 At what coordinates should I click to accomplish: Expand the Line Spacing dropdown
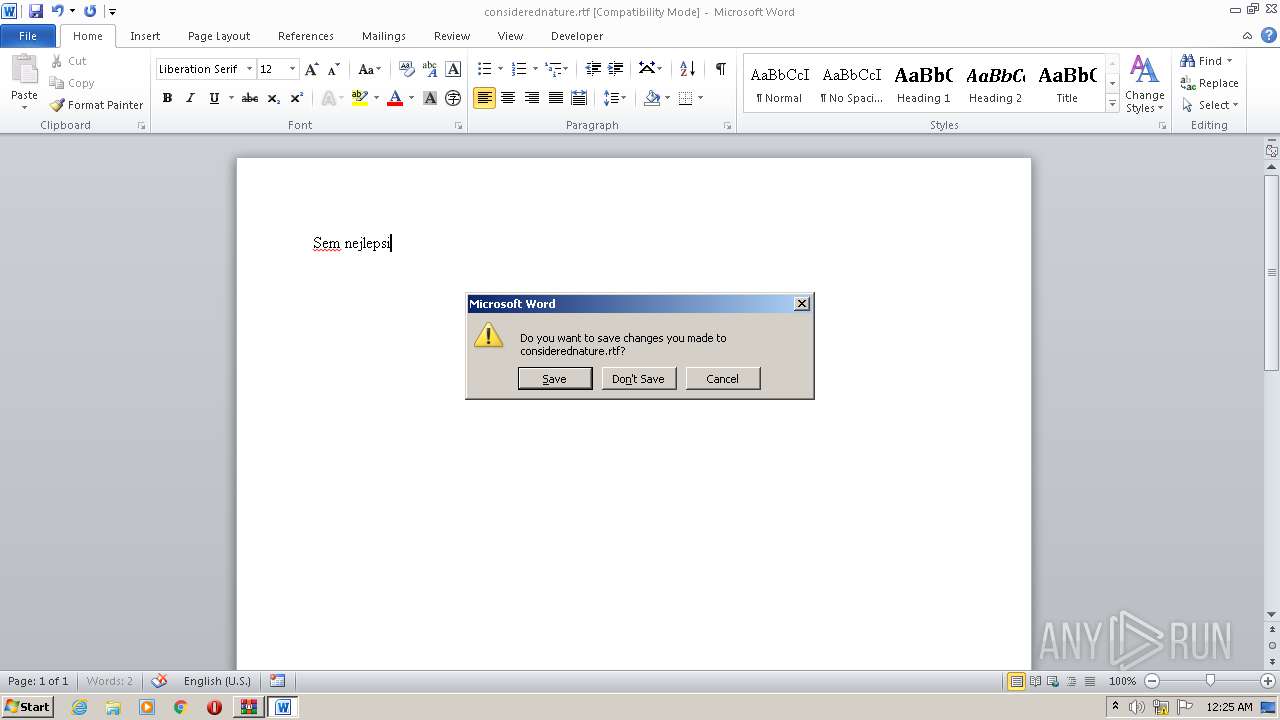614,98
